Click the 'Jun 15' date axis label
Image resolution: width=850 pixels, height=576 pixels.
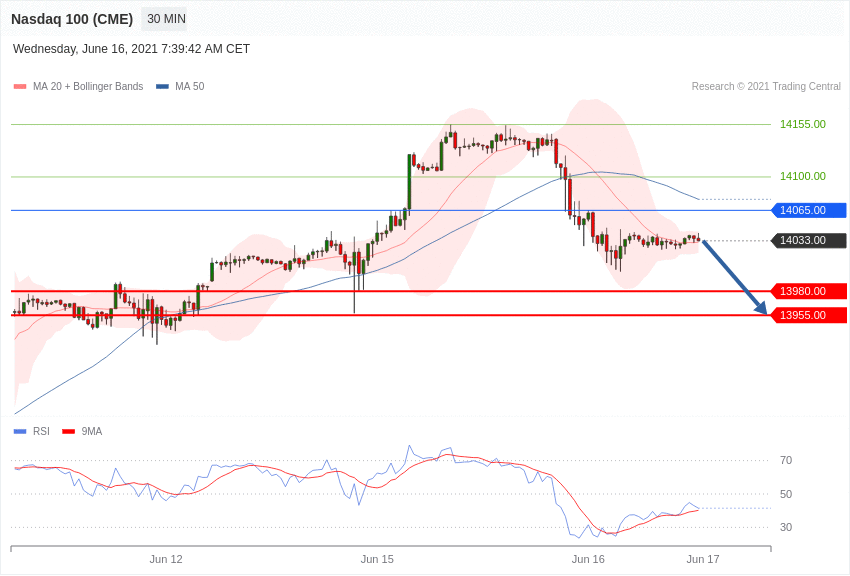click(377, 560)
